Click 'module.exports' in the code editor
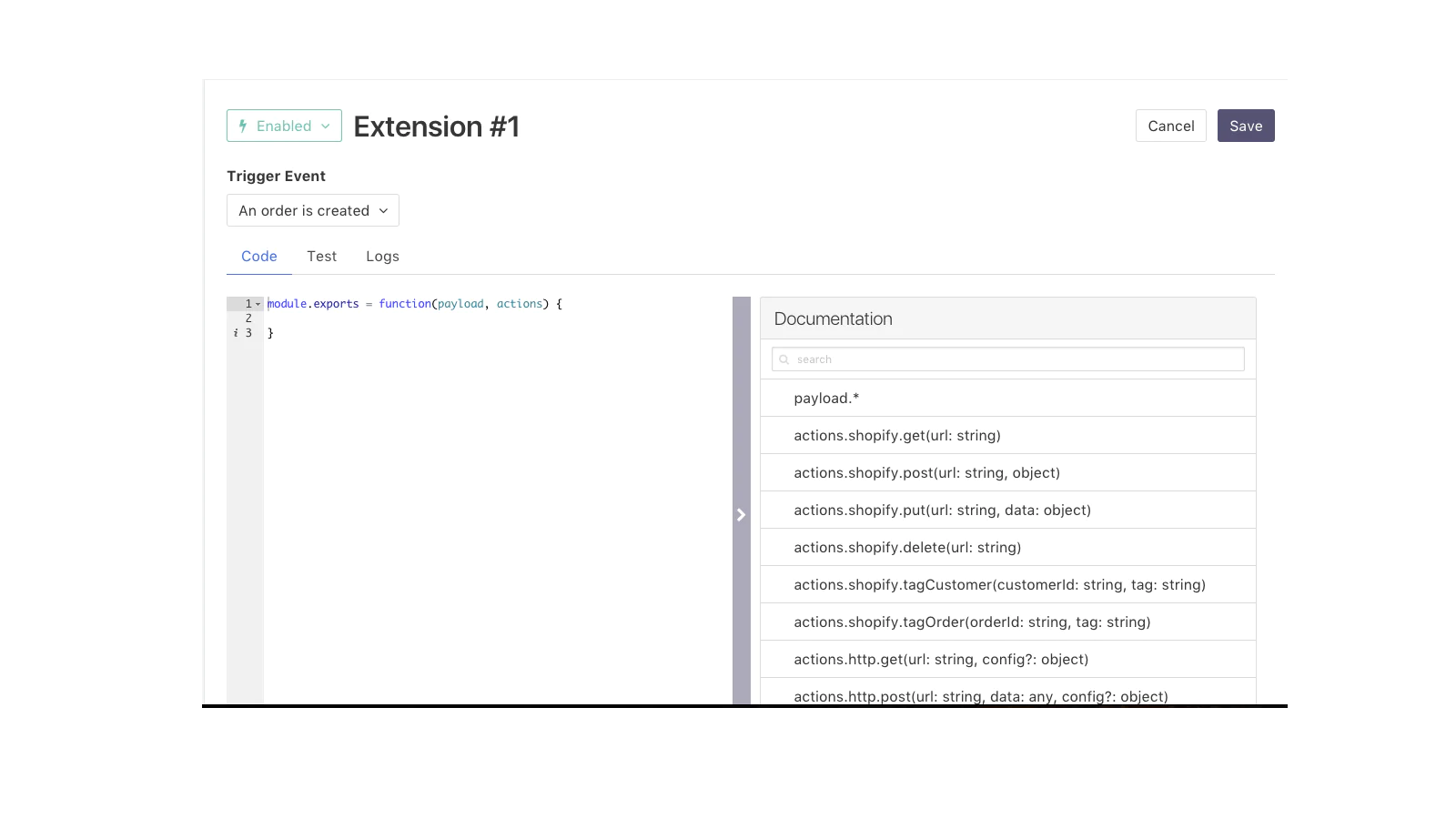Viewport: 1456px width, 819px height. click(313, 304)
